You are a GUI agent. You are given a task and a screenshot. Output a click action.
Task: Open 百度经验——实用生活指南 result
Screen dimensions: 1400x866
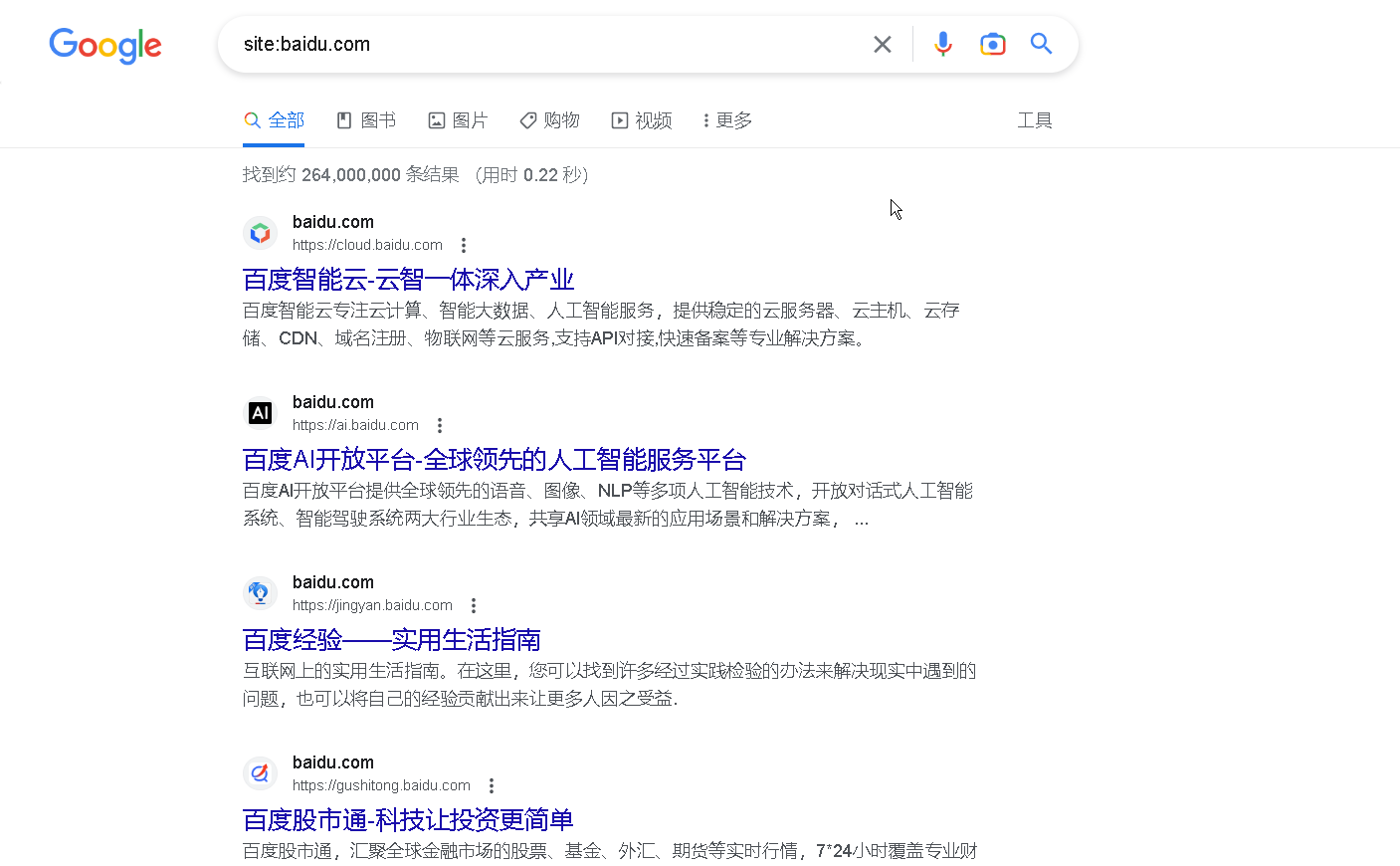point(392,640)
